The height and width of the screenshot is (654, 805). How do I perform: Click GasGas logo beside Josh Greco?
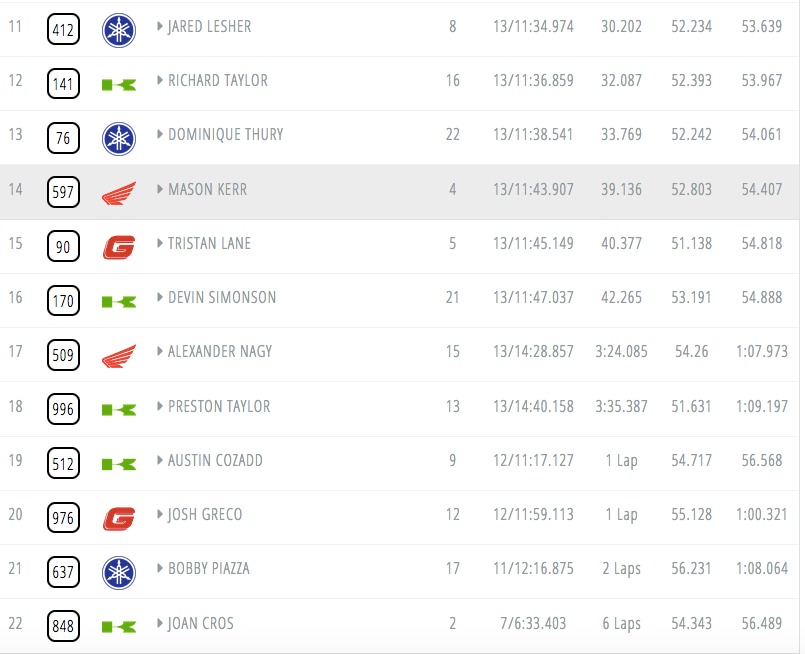point(119,518)
